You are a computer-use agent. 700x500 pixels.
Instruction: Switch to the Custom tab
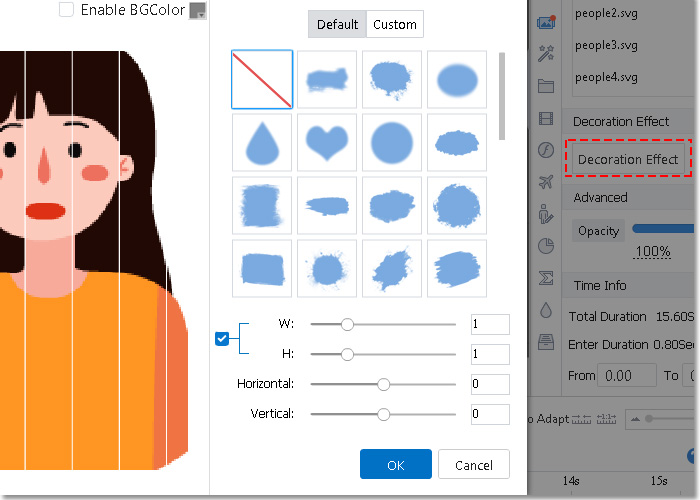[x=395, y=25]
